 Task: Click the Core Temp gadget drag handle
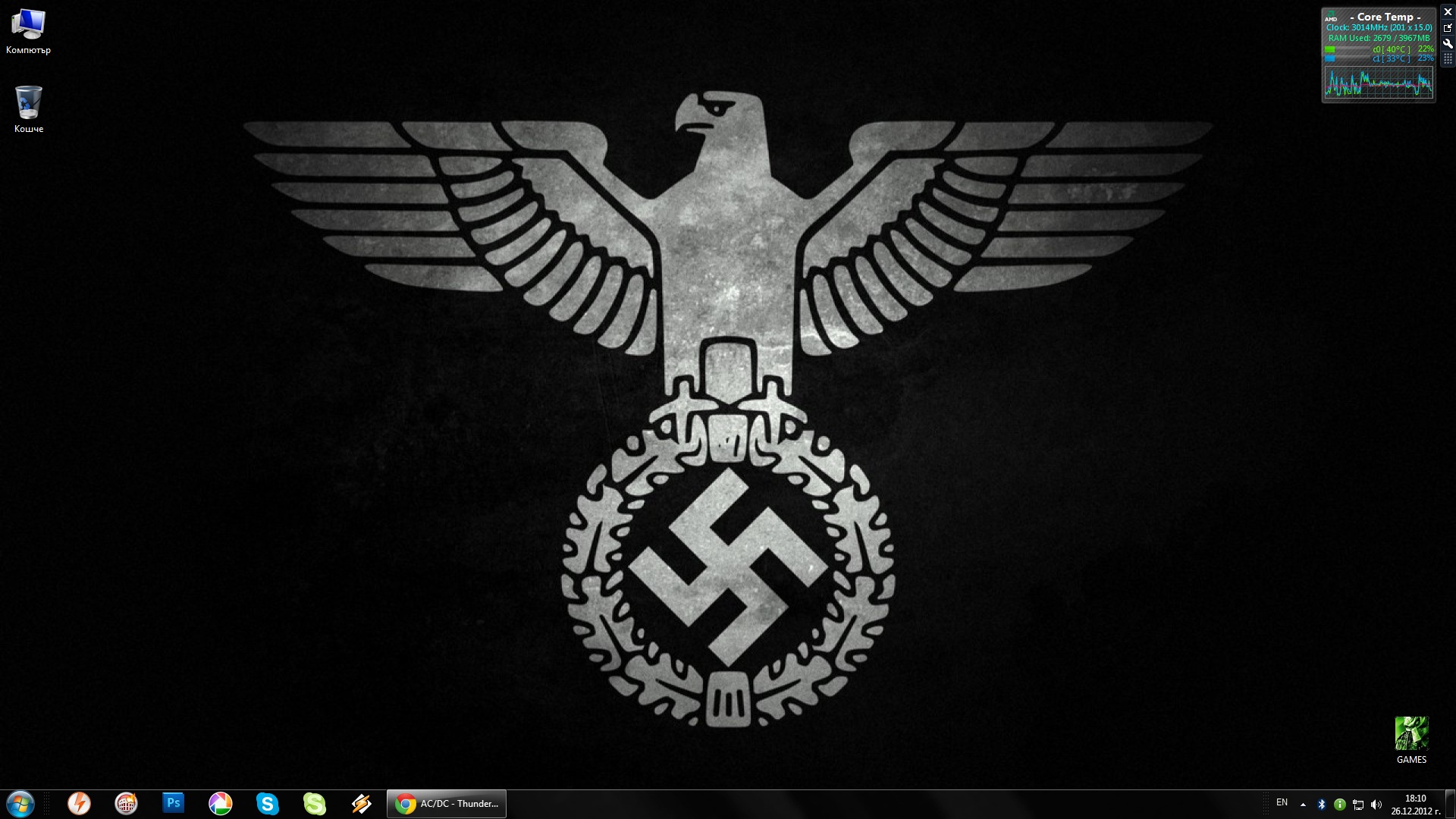(1448, 58)
